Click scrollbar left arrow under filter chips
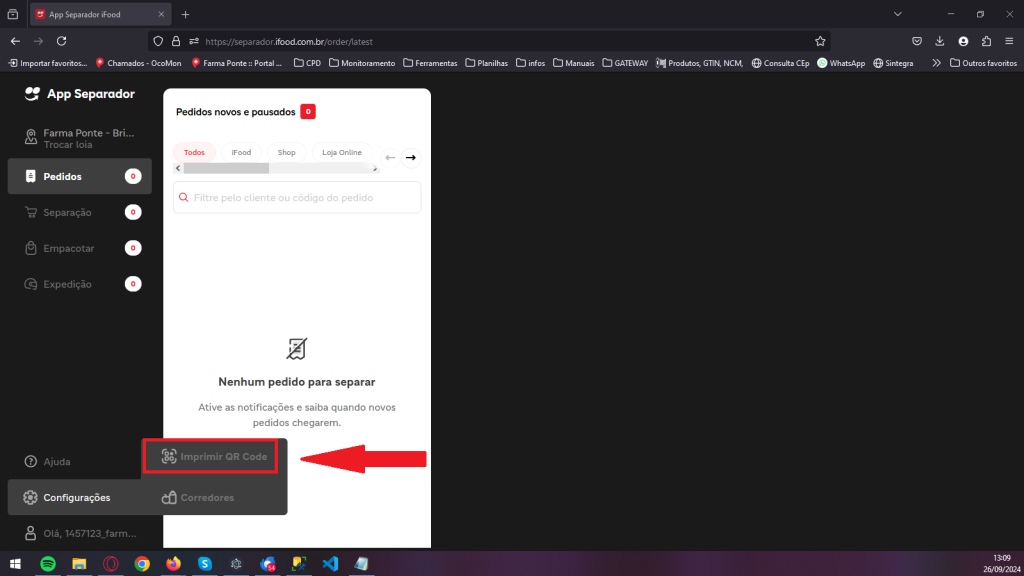This screenshot has width=1024, height=576. pos(178,168)
